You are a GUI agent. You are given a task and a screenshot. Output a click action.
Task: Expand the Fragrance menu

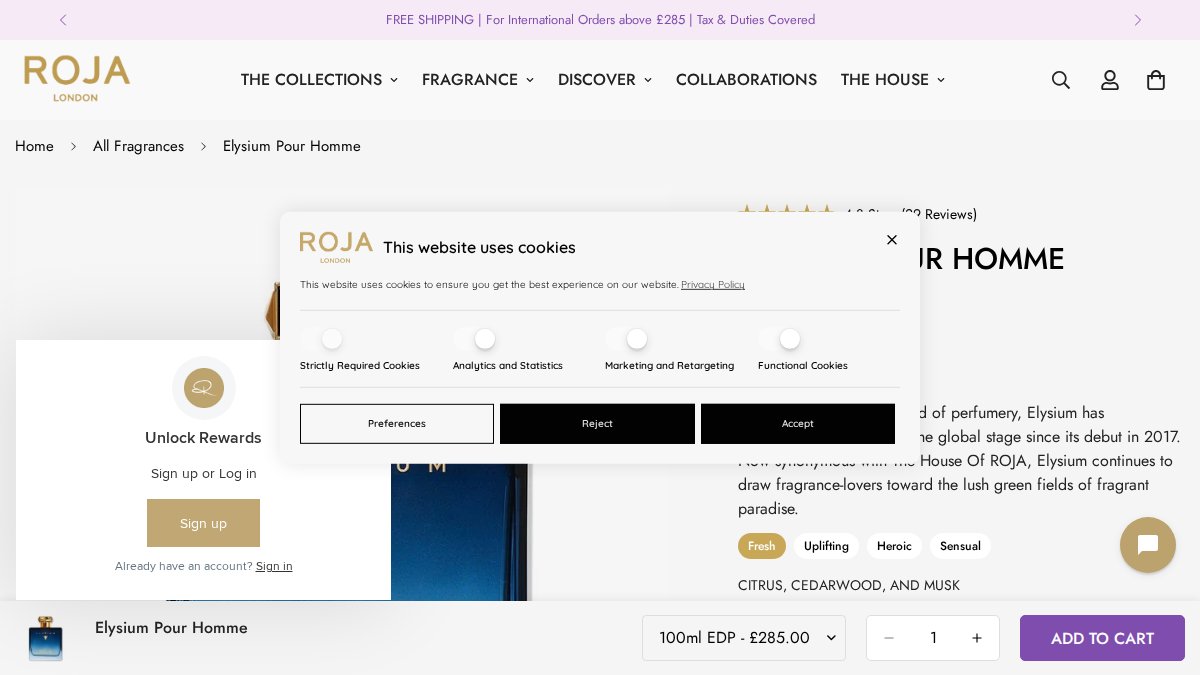click(478, 80)
